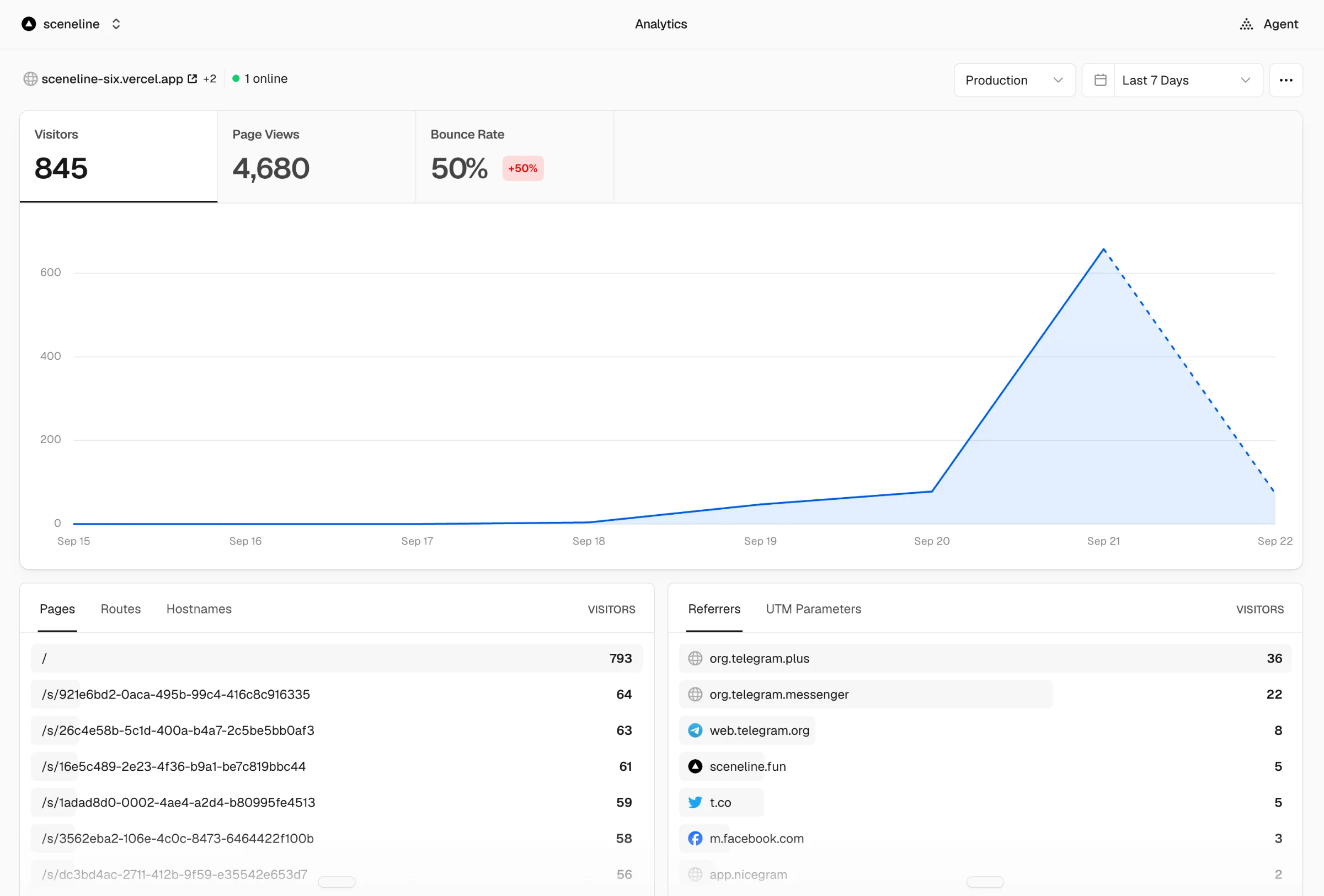Click page row /s/921e6bd2-0aca-495b-99c4-416c8c916335

tap(337, 695)
